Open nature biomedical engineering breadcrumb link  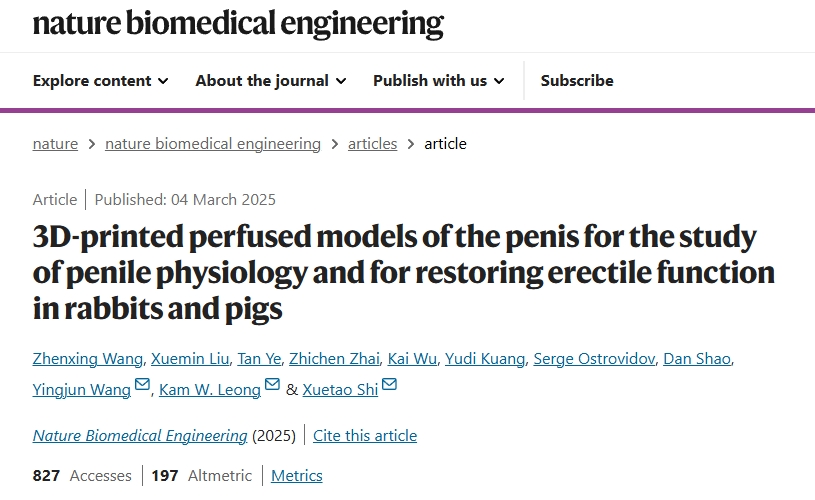213,143
